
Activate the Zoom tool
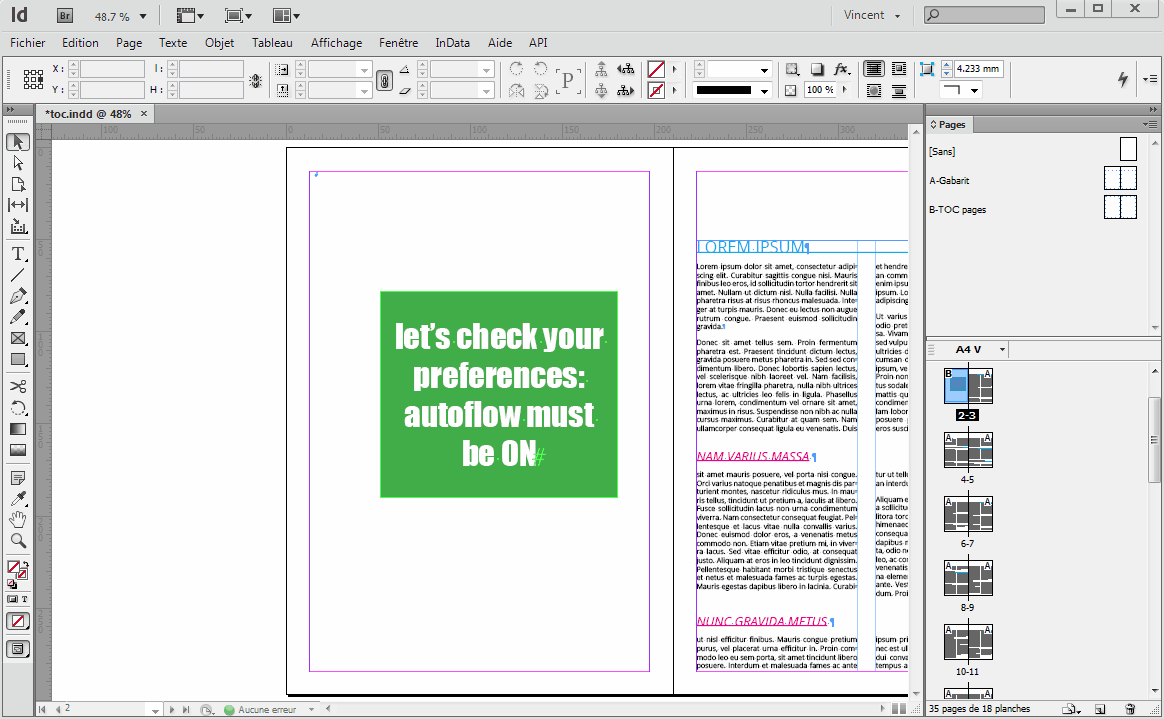click(x=16, y=541)
